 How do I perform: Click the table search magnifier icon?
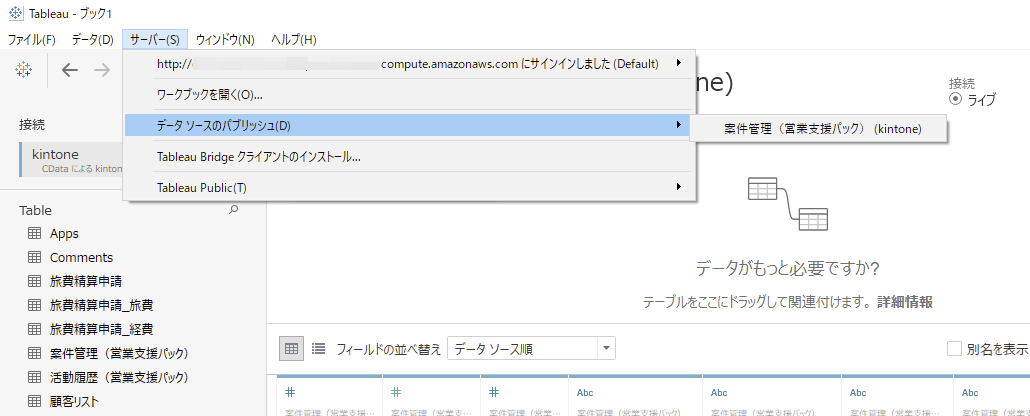click(233, 210)
